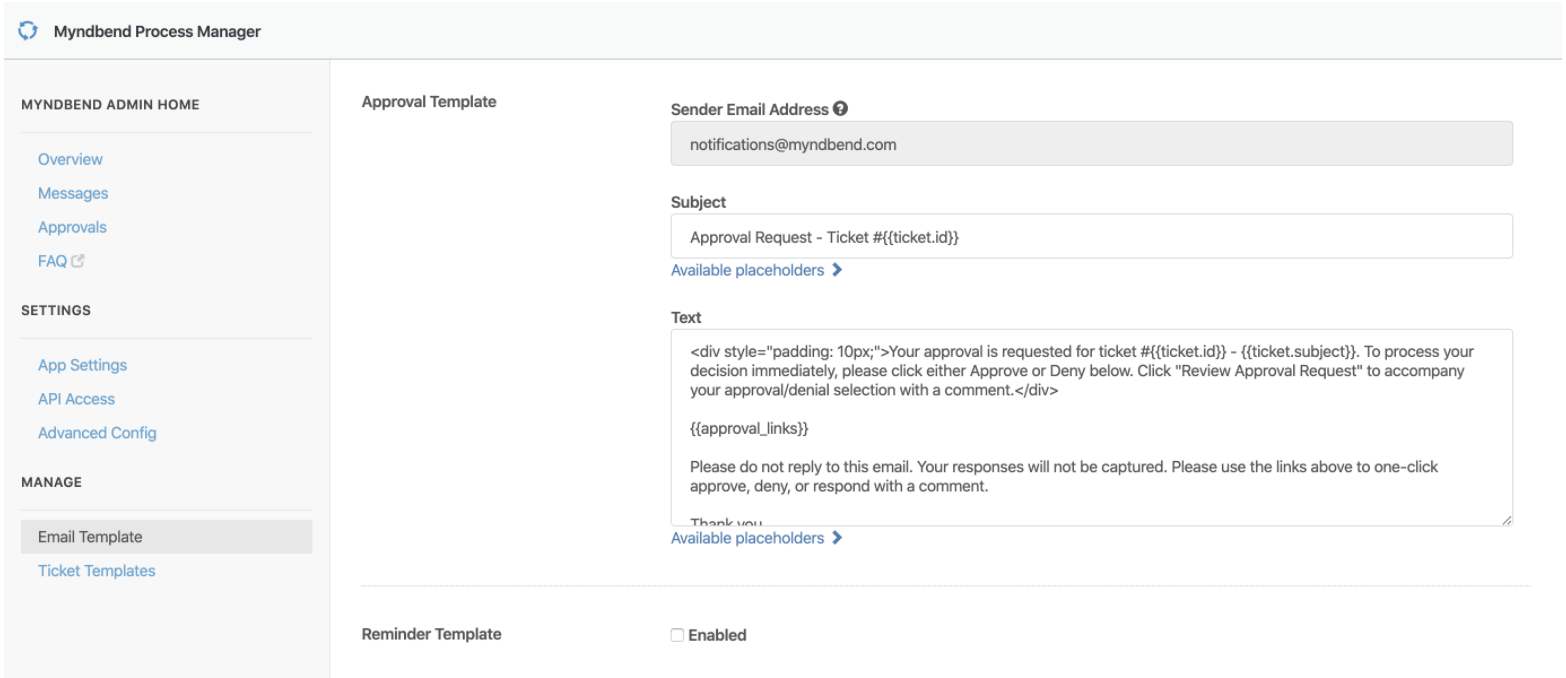
Task: Open the Messages page
Action: (x=71, y=193)
